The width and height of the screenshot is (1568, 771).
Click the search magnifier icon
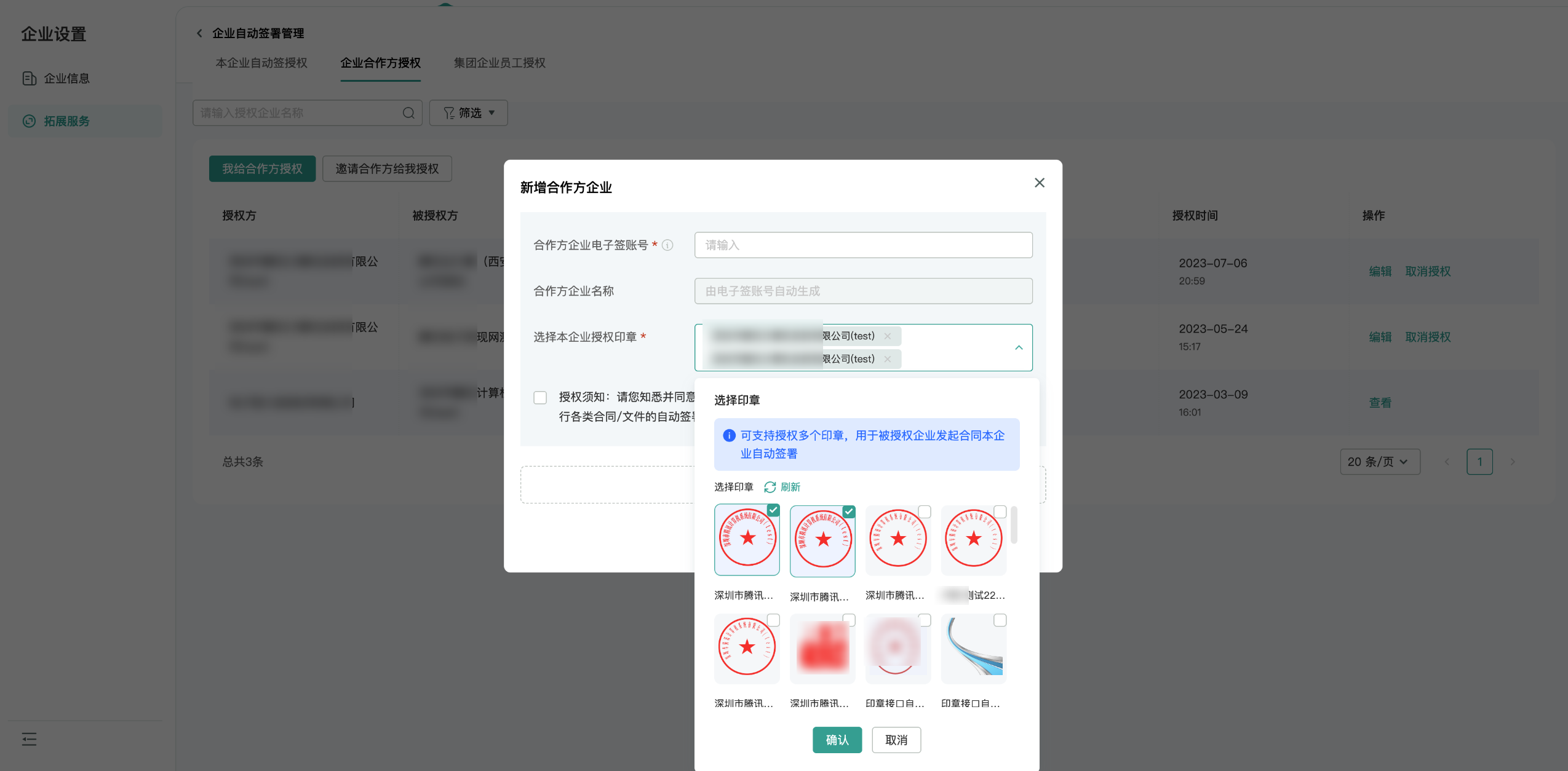(x=408, y=113)
